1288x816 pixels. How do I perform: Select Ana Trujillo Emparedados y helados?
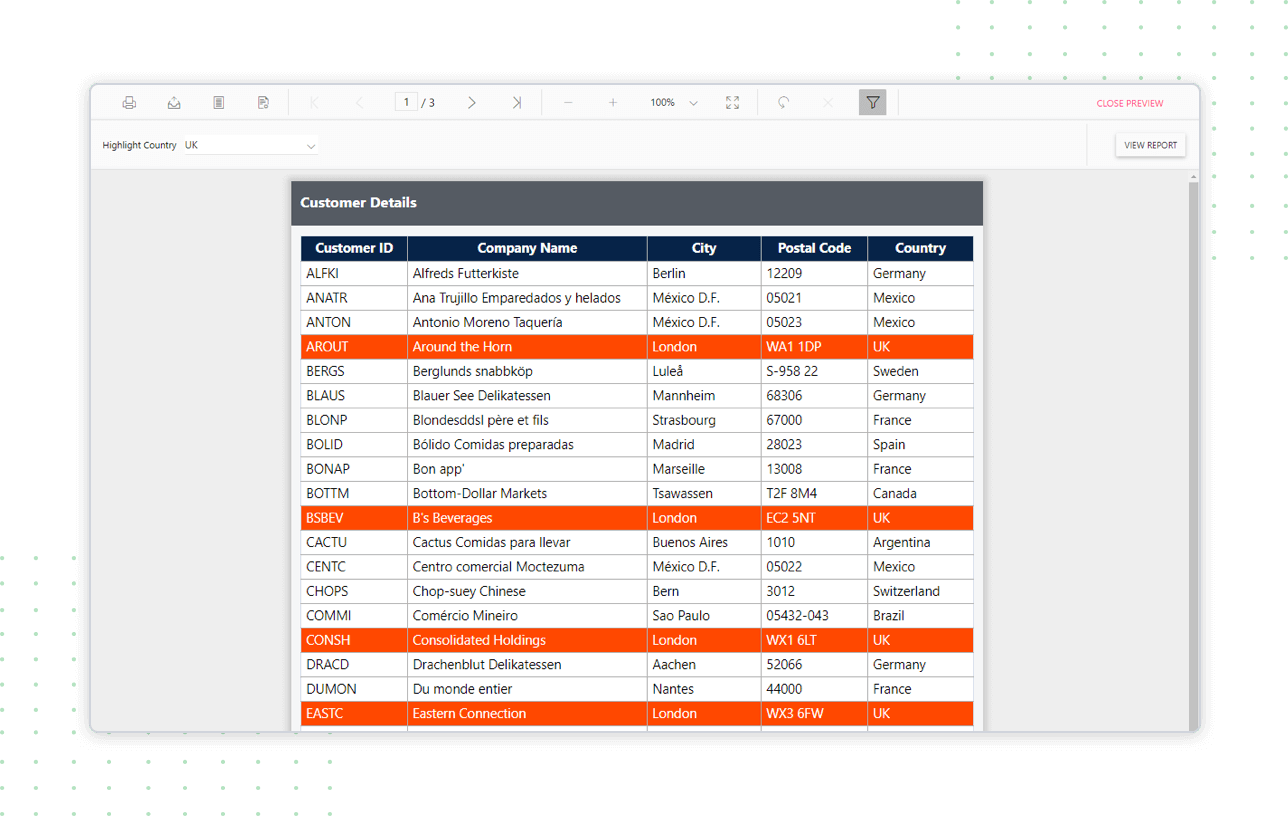point(527,298)
